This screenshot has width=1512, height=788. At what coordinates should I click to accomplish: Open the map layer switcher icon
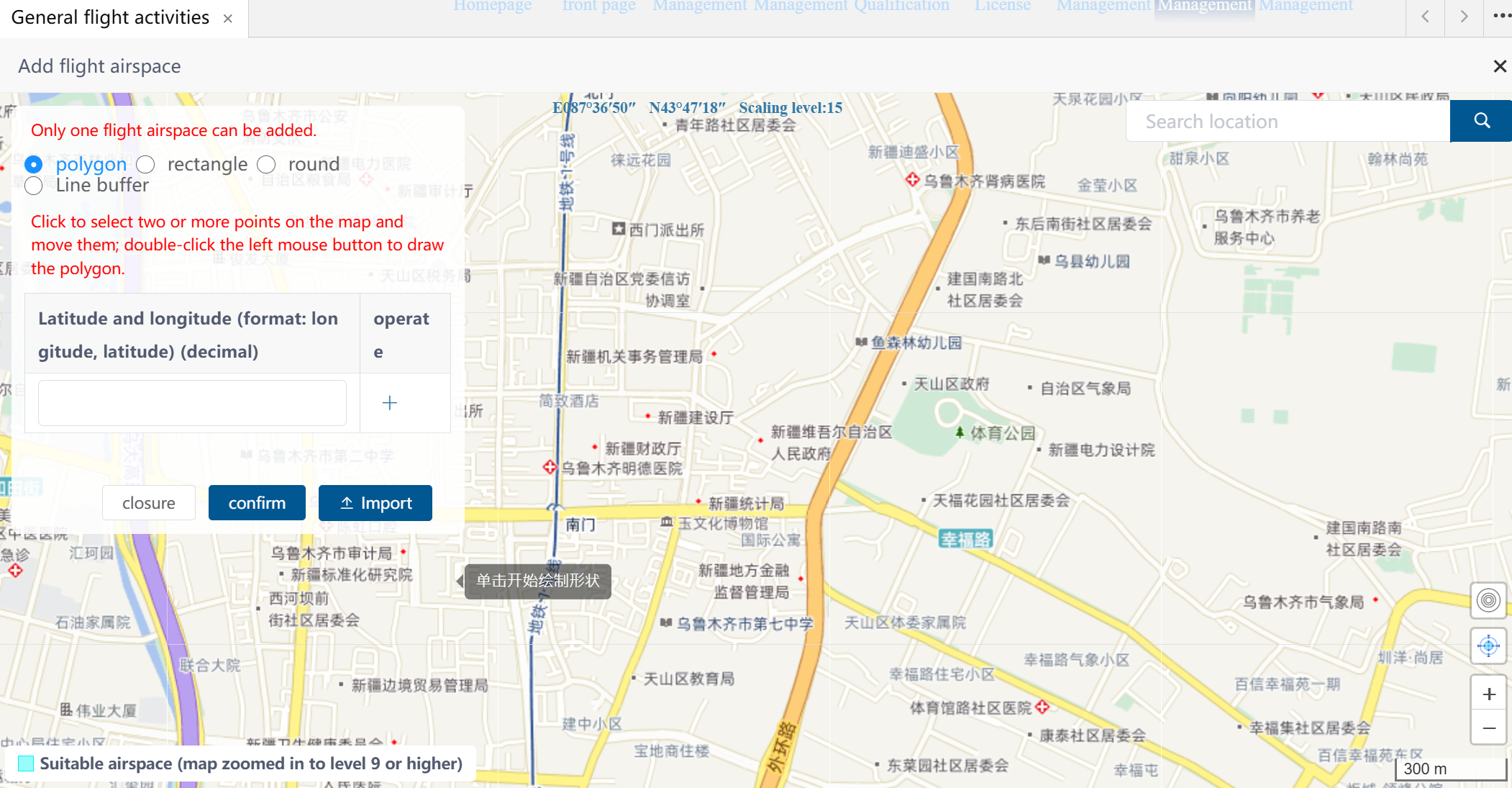(1488, 599)
